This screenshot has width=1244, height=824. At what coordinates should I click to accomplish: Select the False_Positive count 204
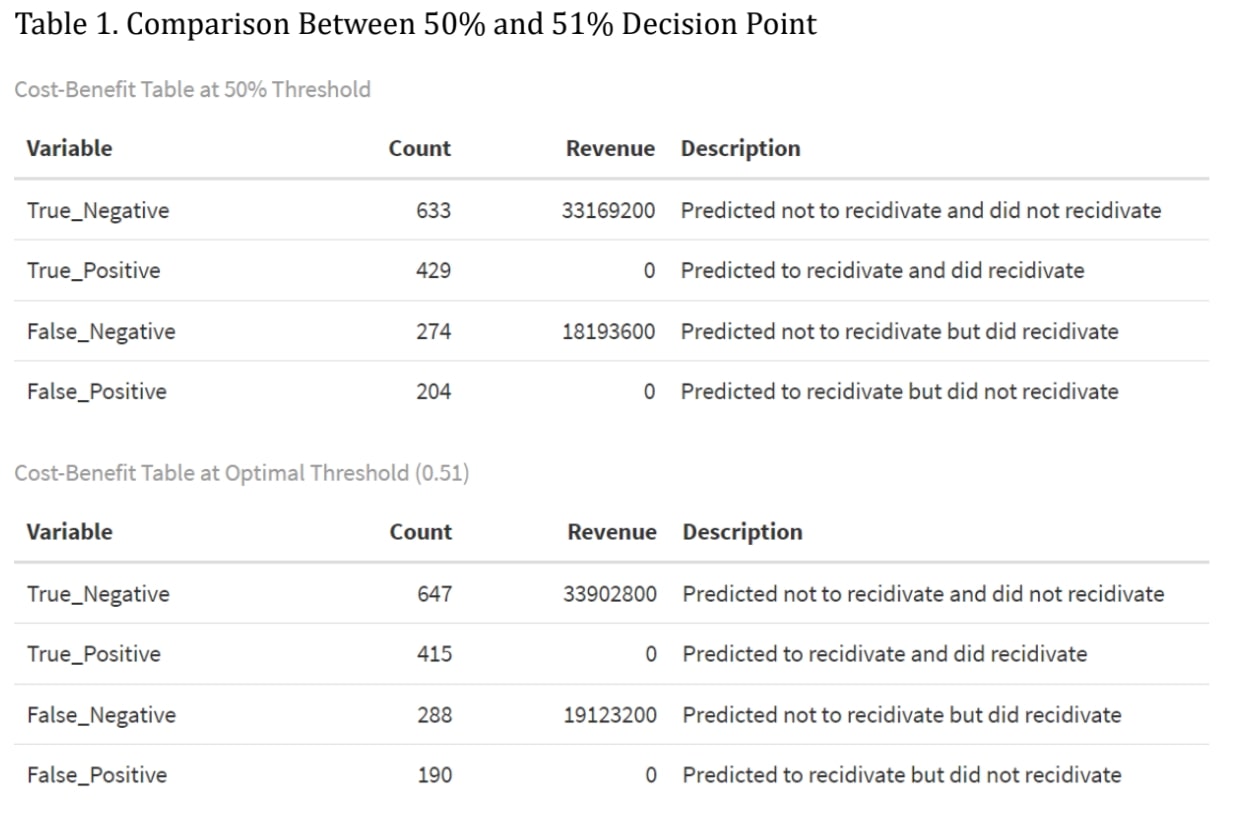coord(433,391)
